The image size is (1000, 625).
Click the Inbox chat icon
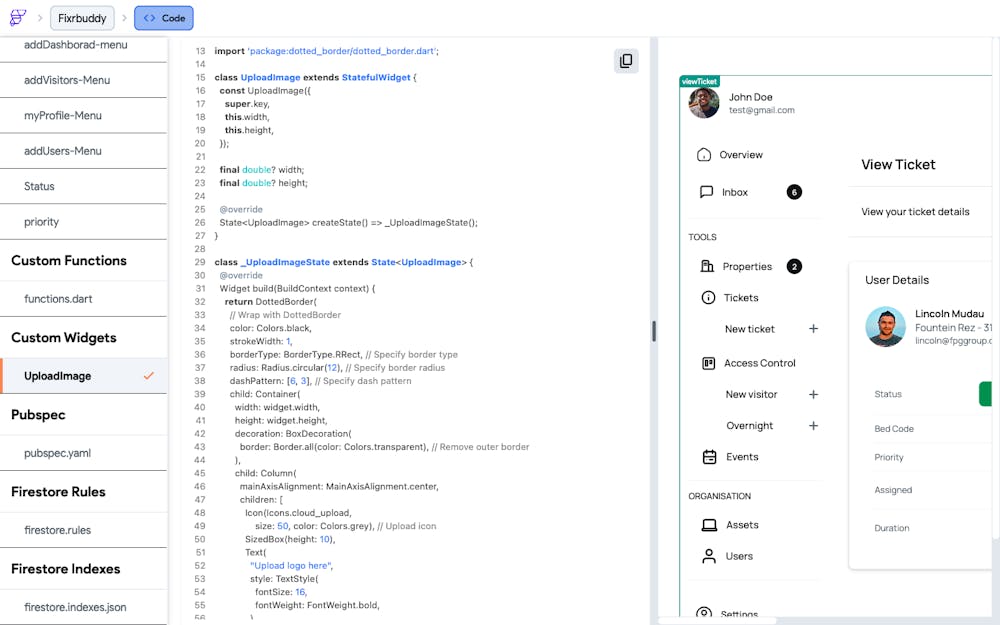706,192
